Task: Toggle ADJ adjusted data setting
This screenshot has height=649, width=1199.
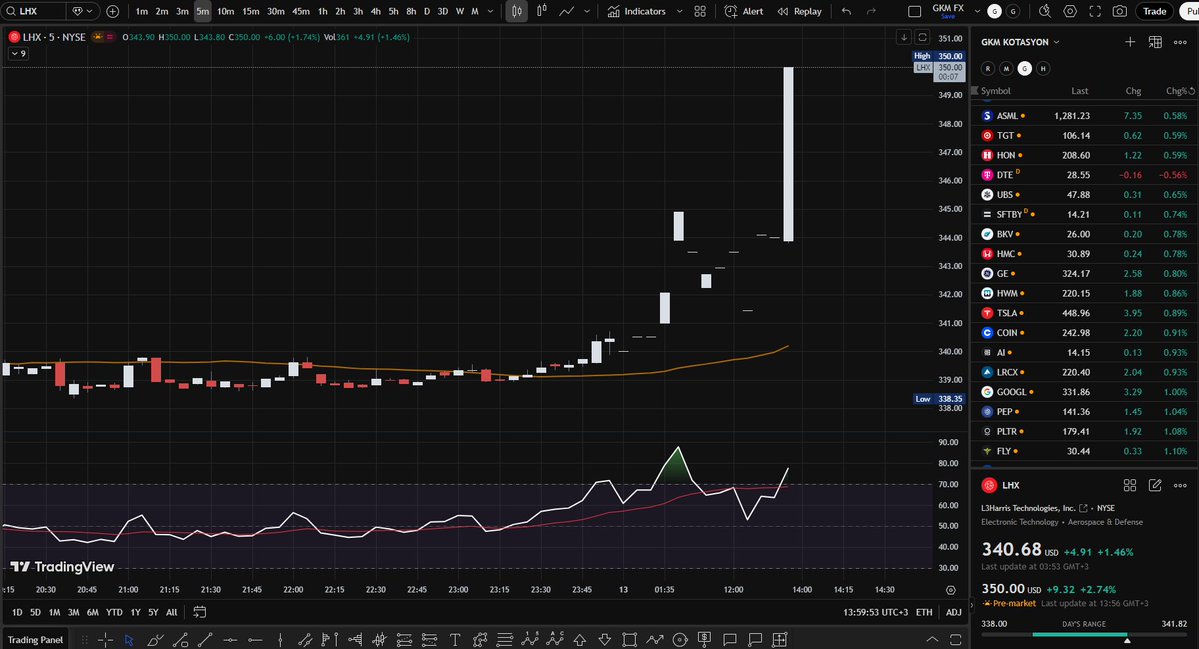Action: 954,612
